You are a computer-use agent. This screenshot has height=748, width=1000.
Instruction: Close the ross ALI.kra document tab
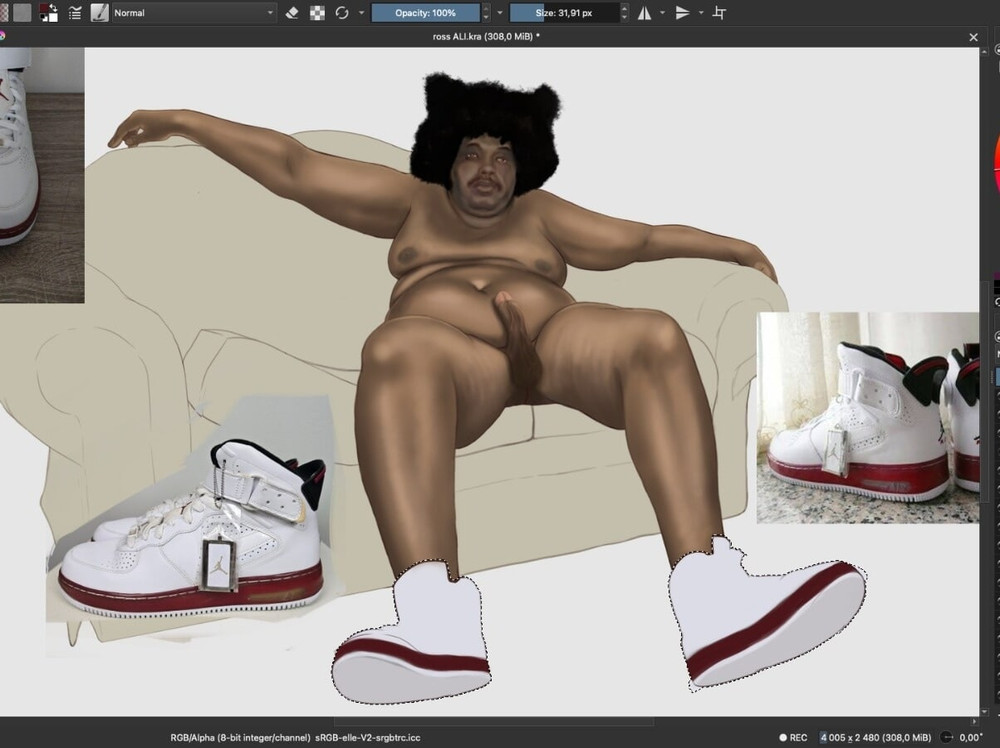(974, 37)
